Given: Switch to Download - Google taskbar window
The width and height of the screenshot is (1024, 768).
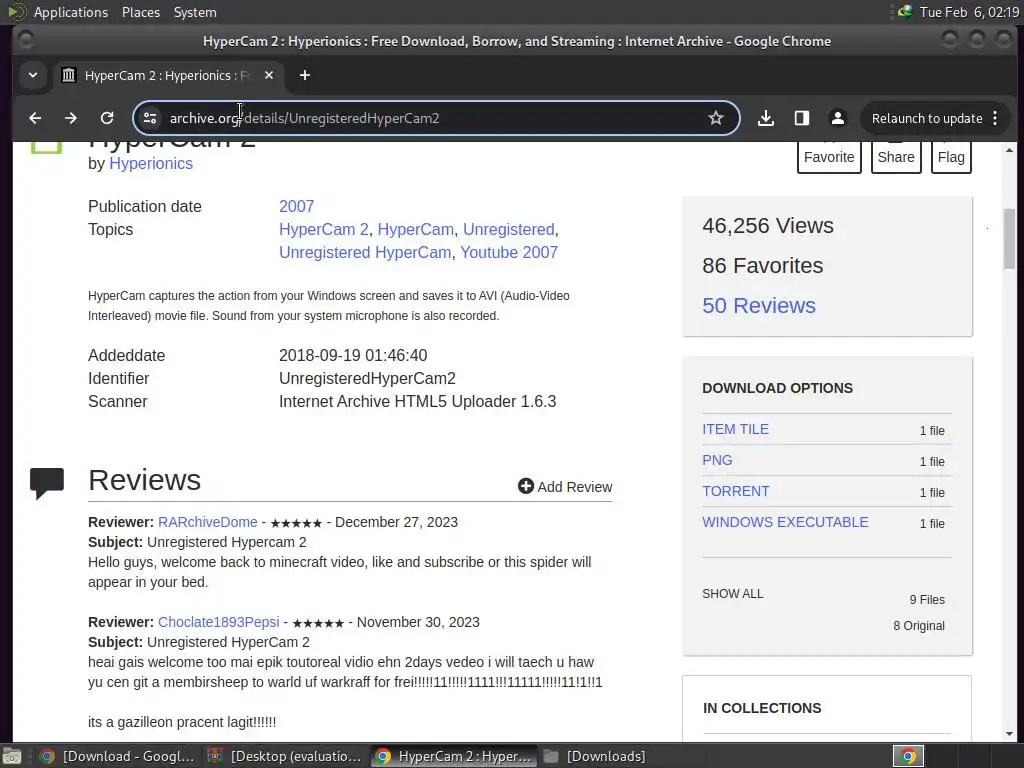Looking at the screenshot, I should click(x=116, y=756).
